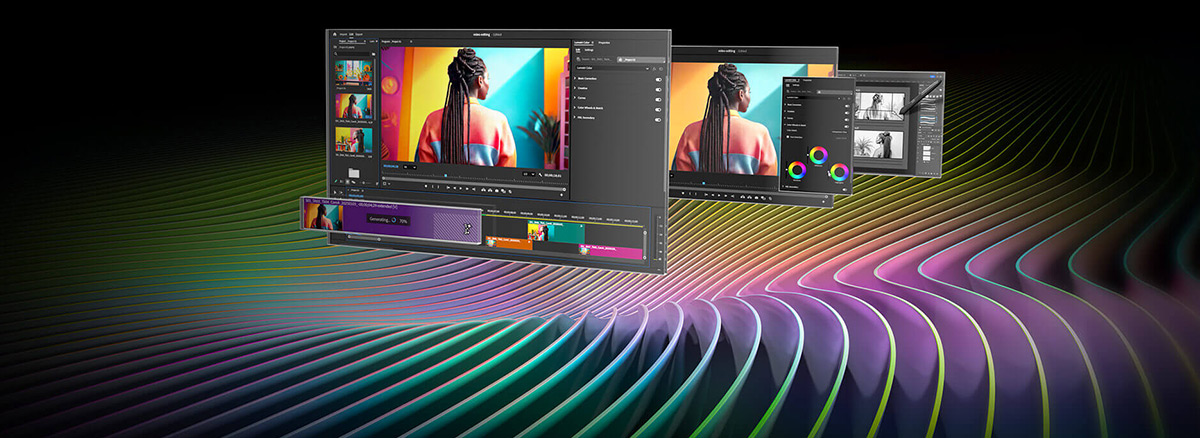
Task: Toggle the Curves section switch in the main window
Action: click(658, 100)
